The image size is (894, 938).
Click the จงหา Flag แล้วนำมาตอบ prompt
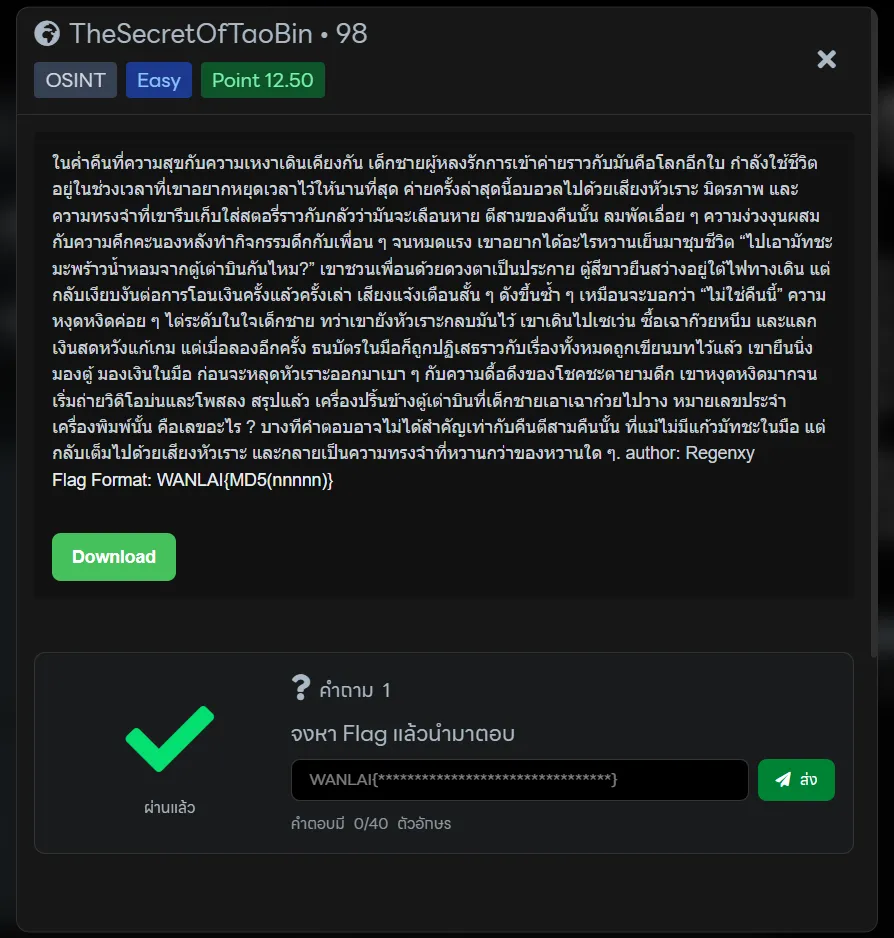point(402,734)
